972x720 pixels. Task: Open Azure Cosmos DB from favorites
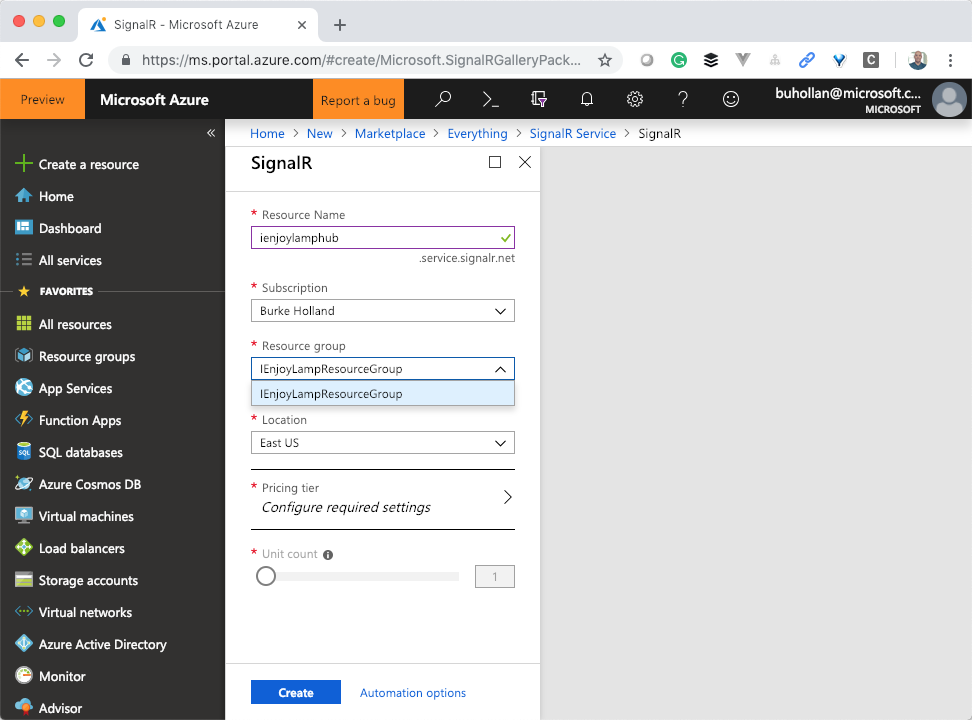89,485
